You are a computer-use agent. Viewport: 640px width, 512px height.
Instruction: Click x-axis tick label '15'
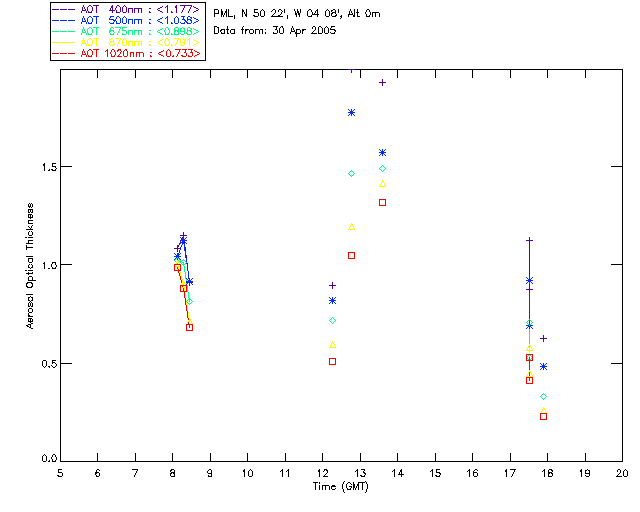pos(435,473)
